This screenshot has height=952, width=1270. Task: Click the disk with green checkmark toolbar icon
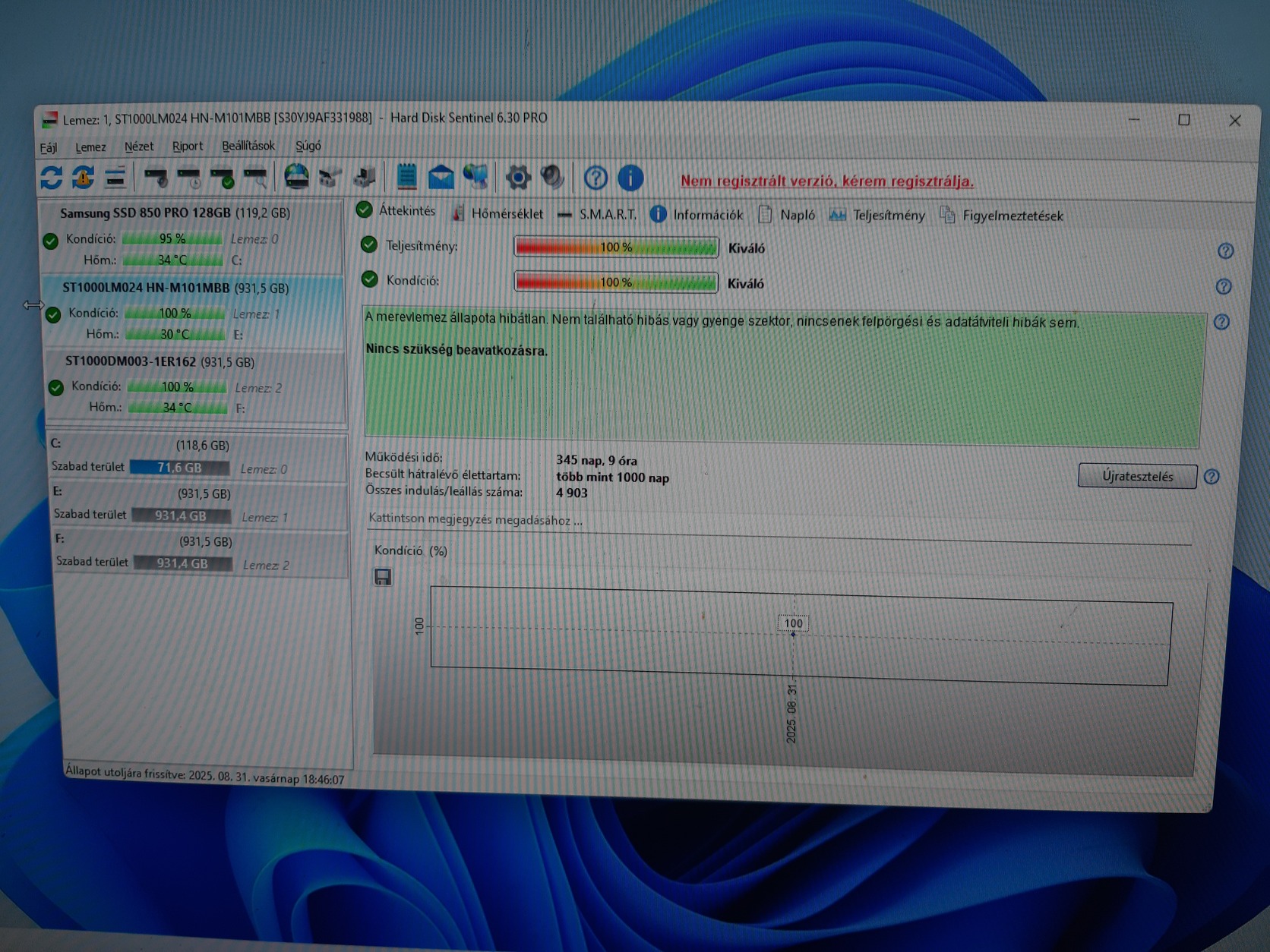pyautogui.click(x=223, y=178)
